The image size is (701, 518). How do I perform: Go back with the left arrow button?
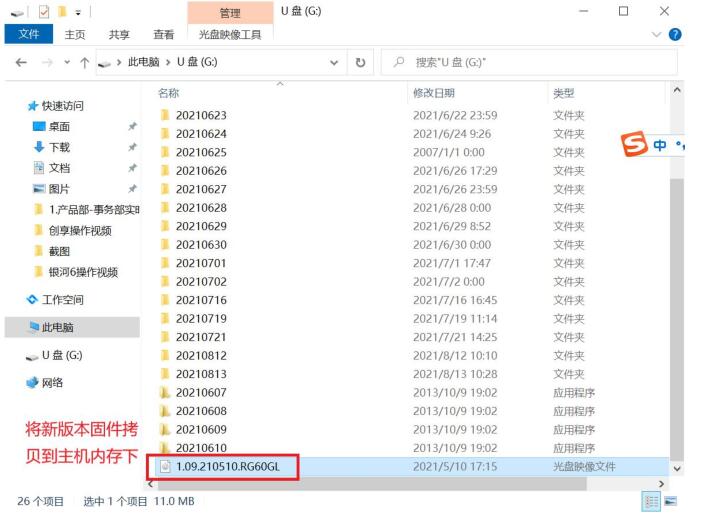[21, 63]
